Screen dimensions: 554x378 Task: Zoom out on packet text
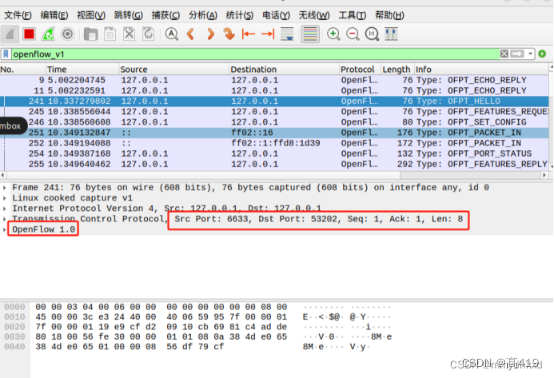pyautogui.click(x=353, y=34)
